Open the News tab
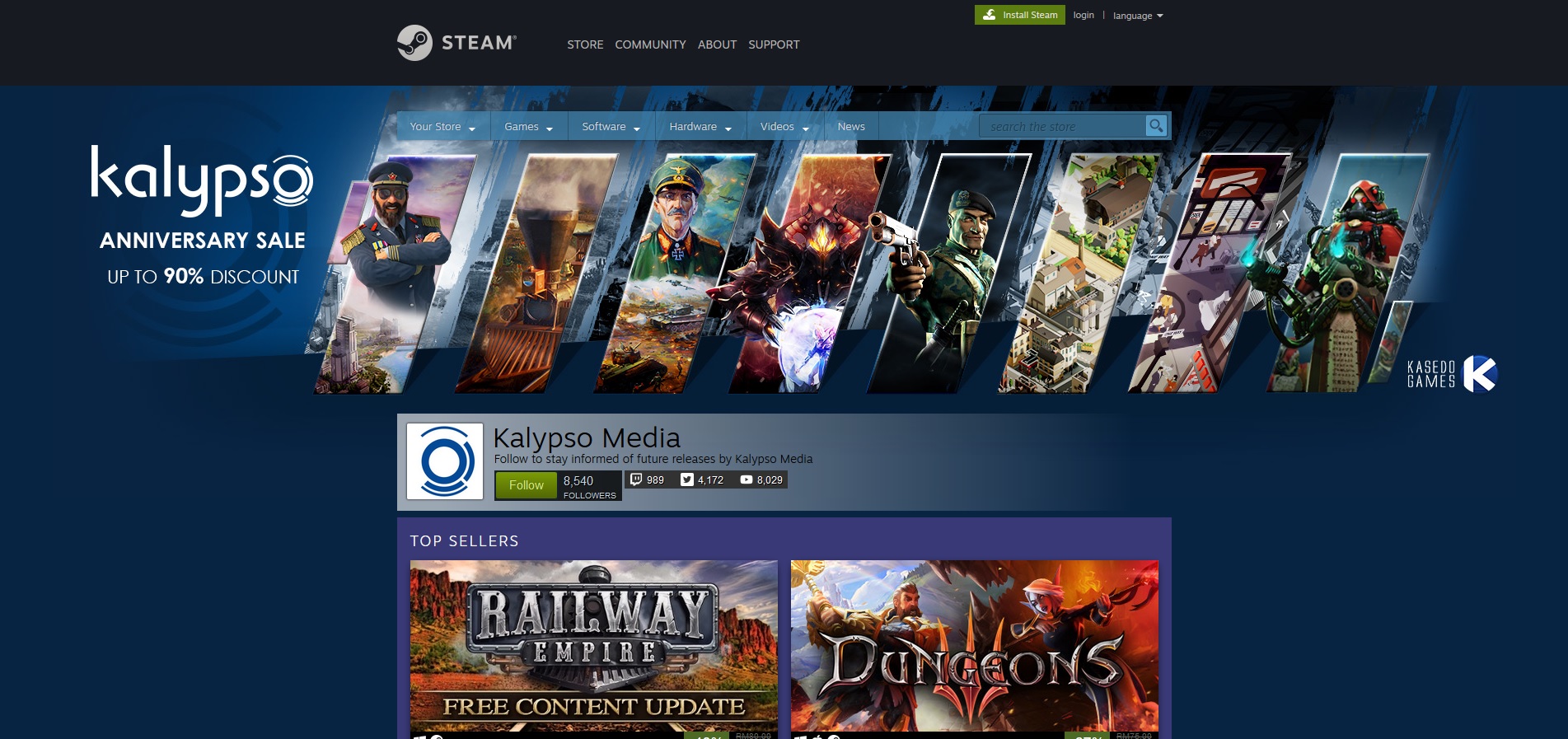The height and width of the screenshot is (739, 1568). click(851, 126)
